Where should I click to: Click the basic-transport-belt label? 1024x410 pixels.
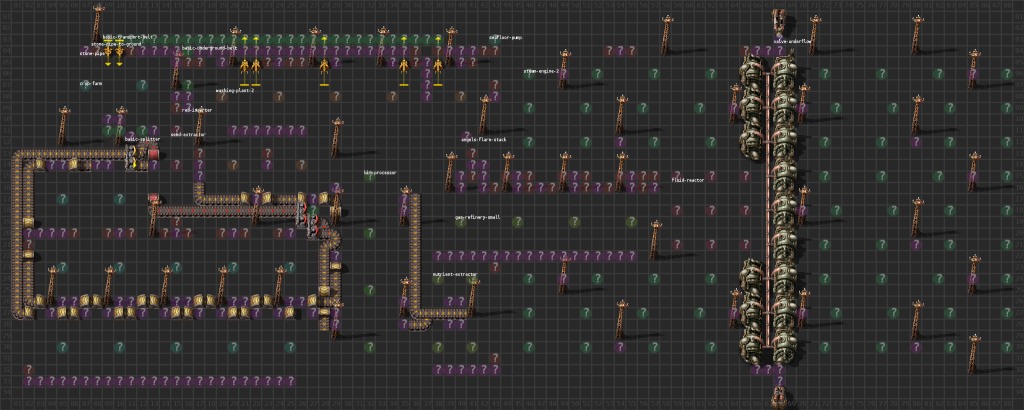[x=126, y=37]
